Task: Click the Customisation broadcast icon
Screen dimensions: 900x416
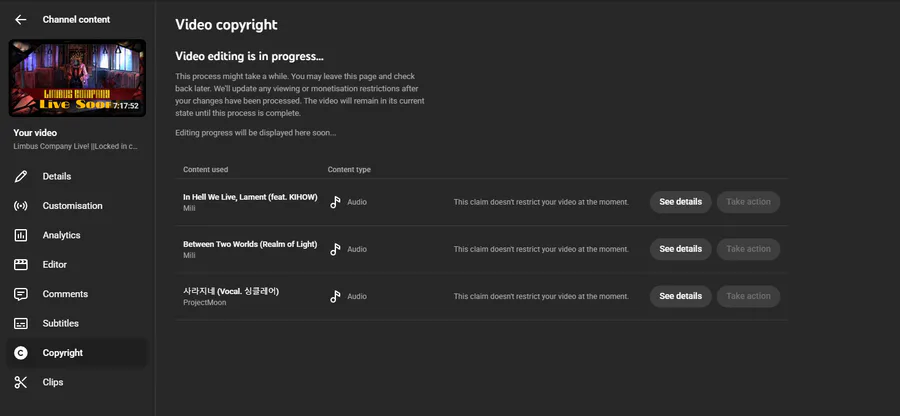Action: [x=21, y=206]
